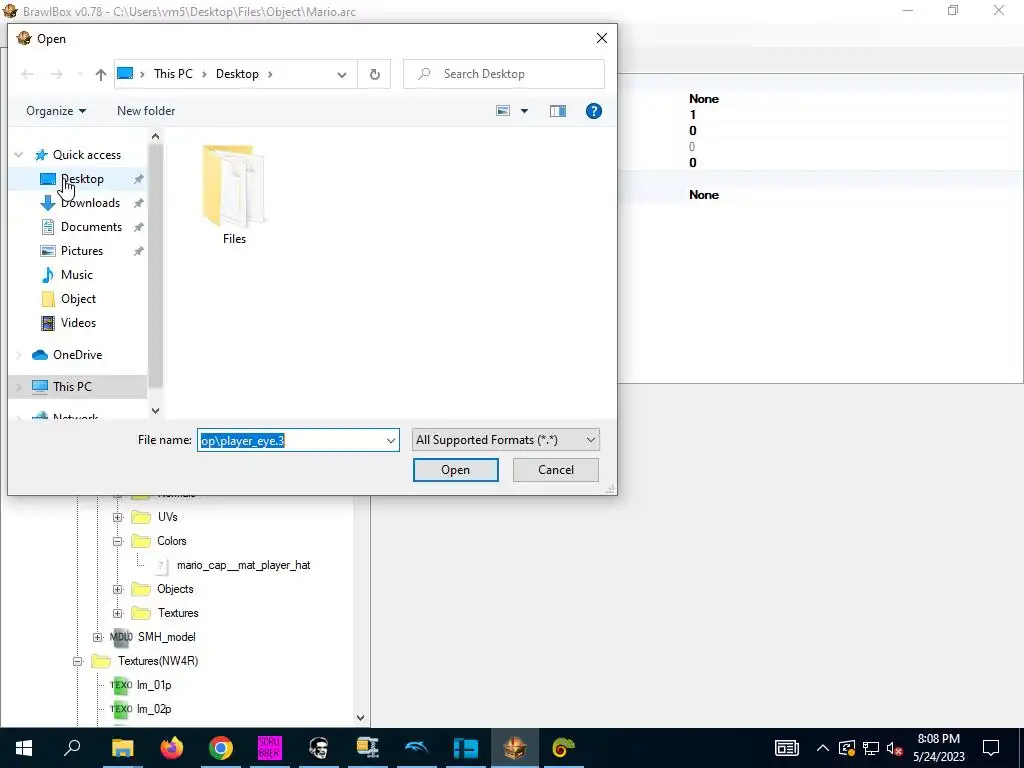Select Desktop in Quick access
1024x768 pixels.
[82, 179]
